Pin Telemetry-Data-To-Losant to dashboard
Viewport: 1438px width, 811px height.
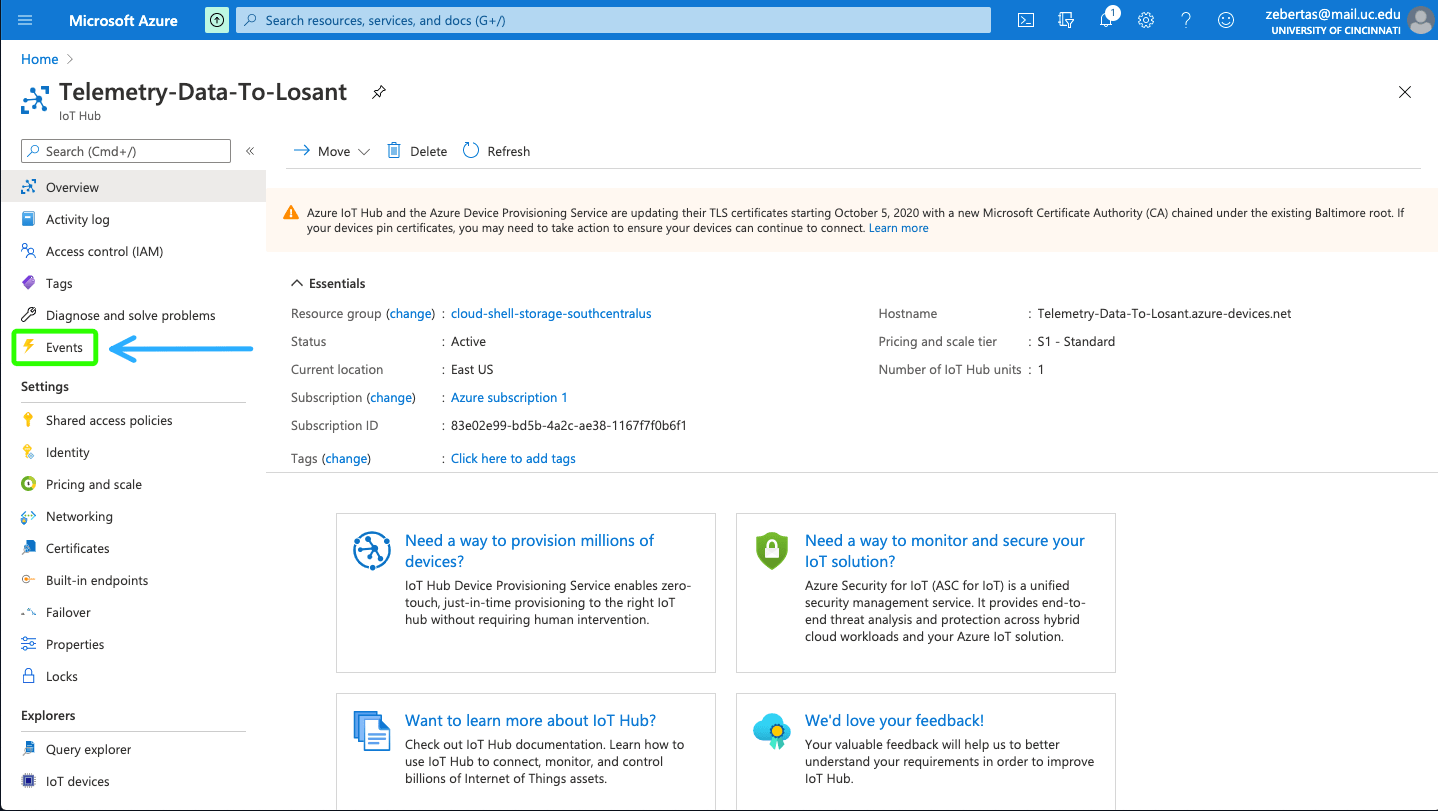378,92
